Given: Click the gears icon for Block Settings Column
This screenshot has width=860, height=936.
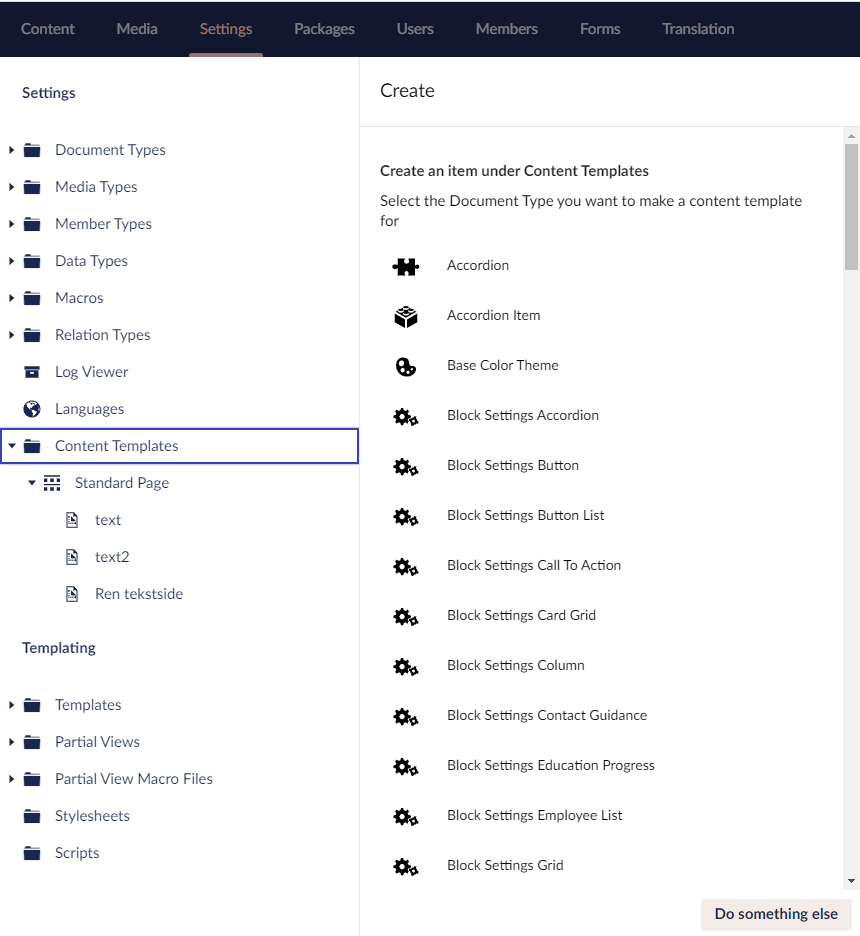Looking at the screenshot, I should click(x=406, y=667).
